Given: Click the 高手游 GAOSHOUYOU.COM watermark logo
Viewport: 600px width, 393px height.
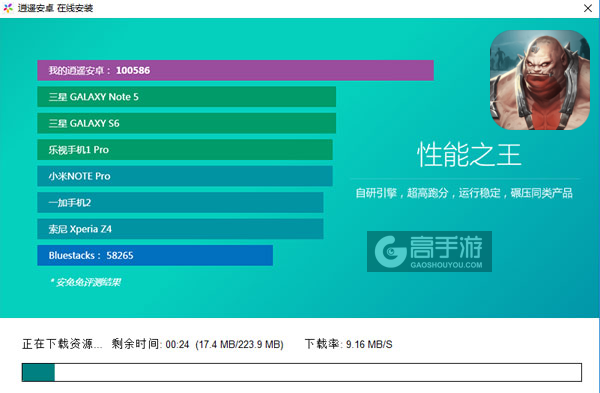Looking at the screenshot, I should pyautogui.click(x=429, y=251).
